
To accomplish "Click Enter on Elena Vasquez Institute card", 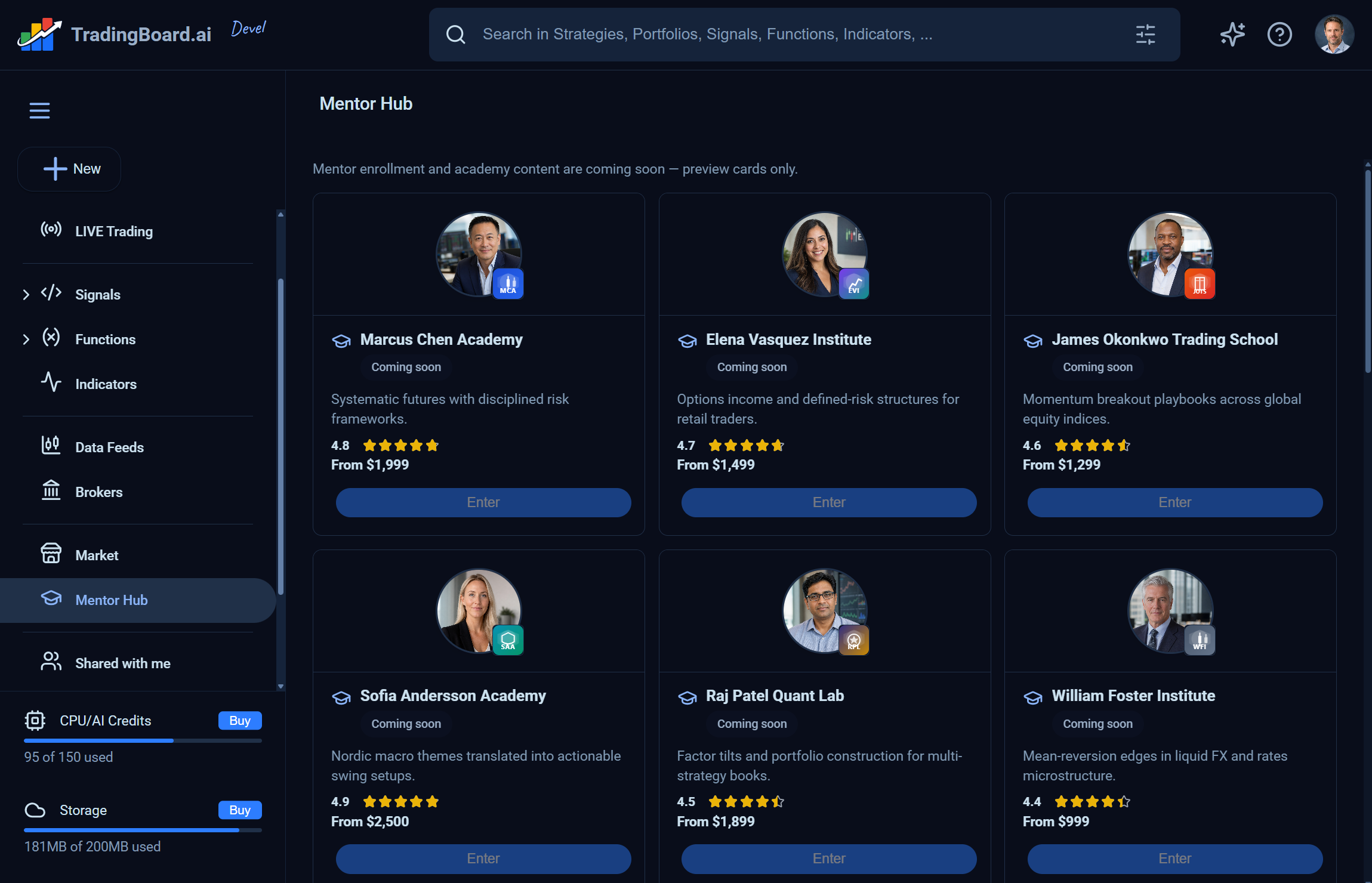I will click(829, 502).
